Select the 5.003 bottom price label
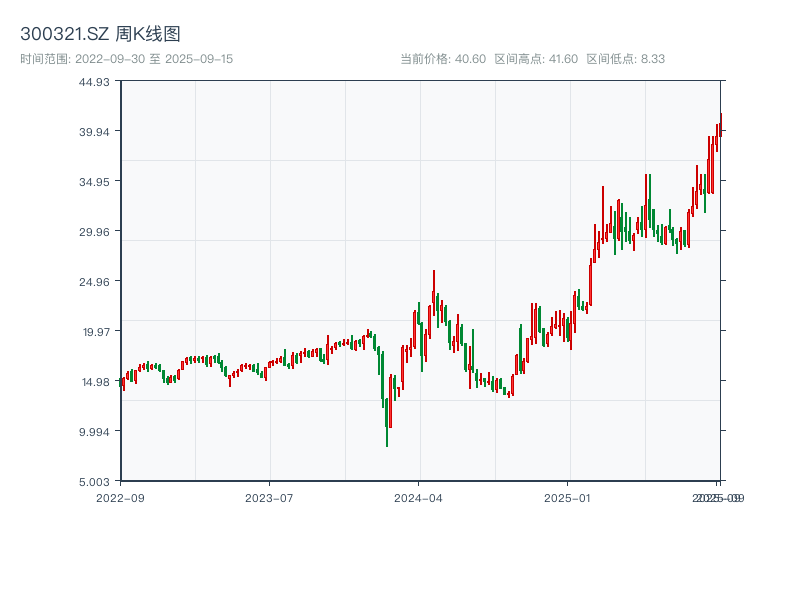 94,481
